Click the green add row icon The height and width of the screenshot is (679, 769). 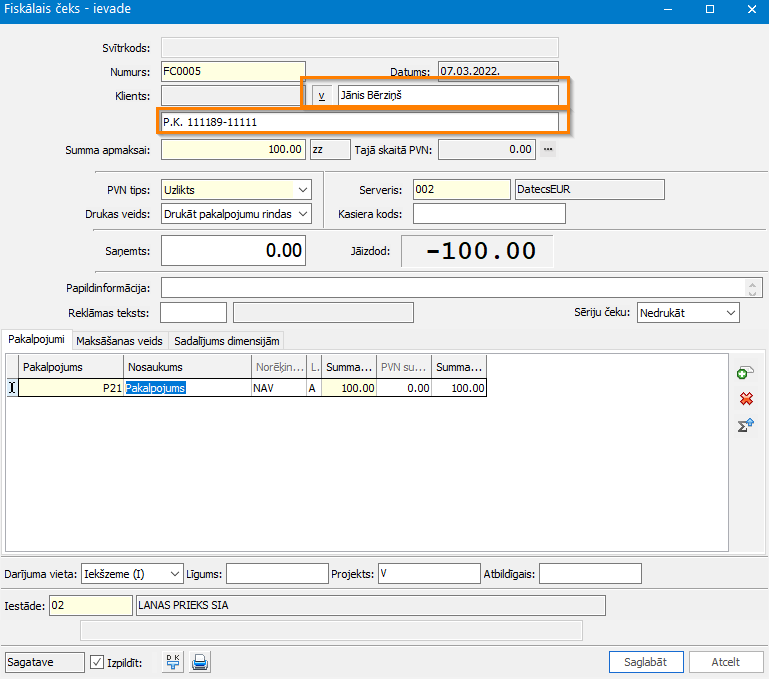coord(744,372)
